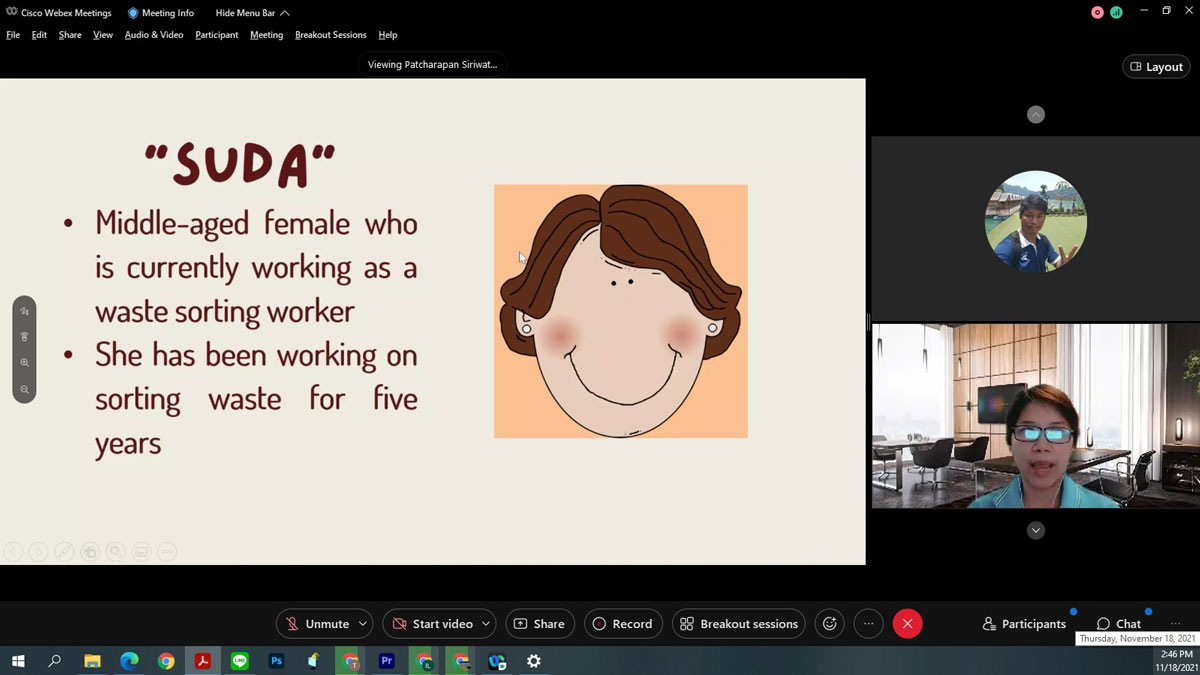This screenshot has width=1200, height=675.
Task: Open the Chat panel
Action: pos(1119,624)
